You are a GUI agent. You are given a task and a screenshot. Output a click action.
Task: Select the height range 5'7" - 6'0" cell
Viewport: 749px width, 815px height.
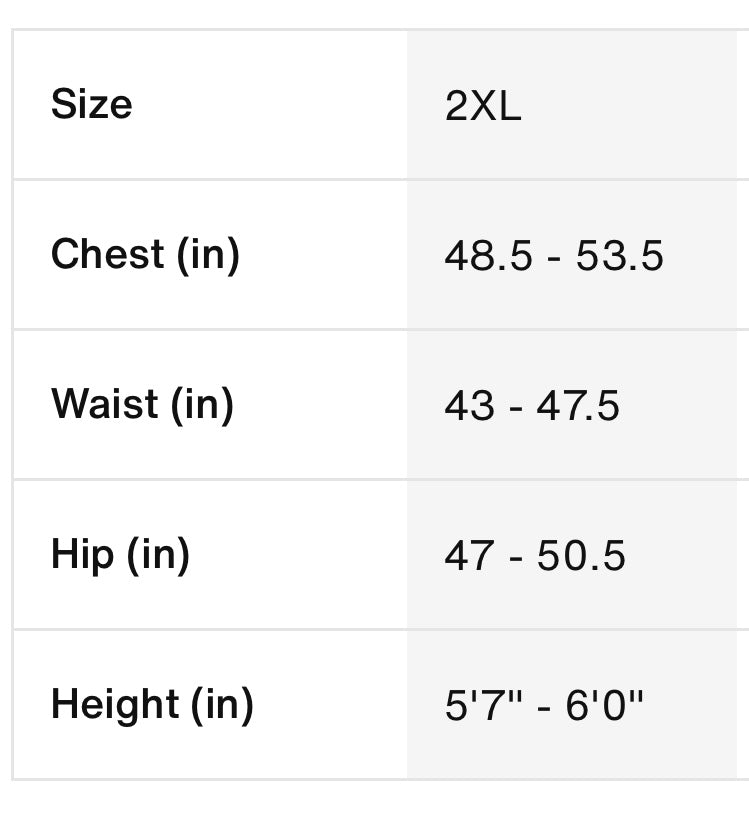click(544, 707)
